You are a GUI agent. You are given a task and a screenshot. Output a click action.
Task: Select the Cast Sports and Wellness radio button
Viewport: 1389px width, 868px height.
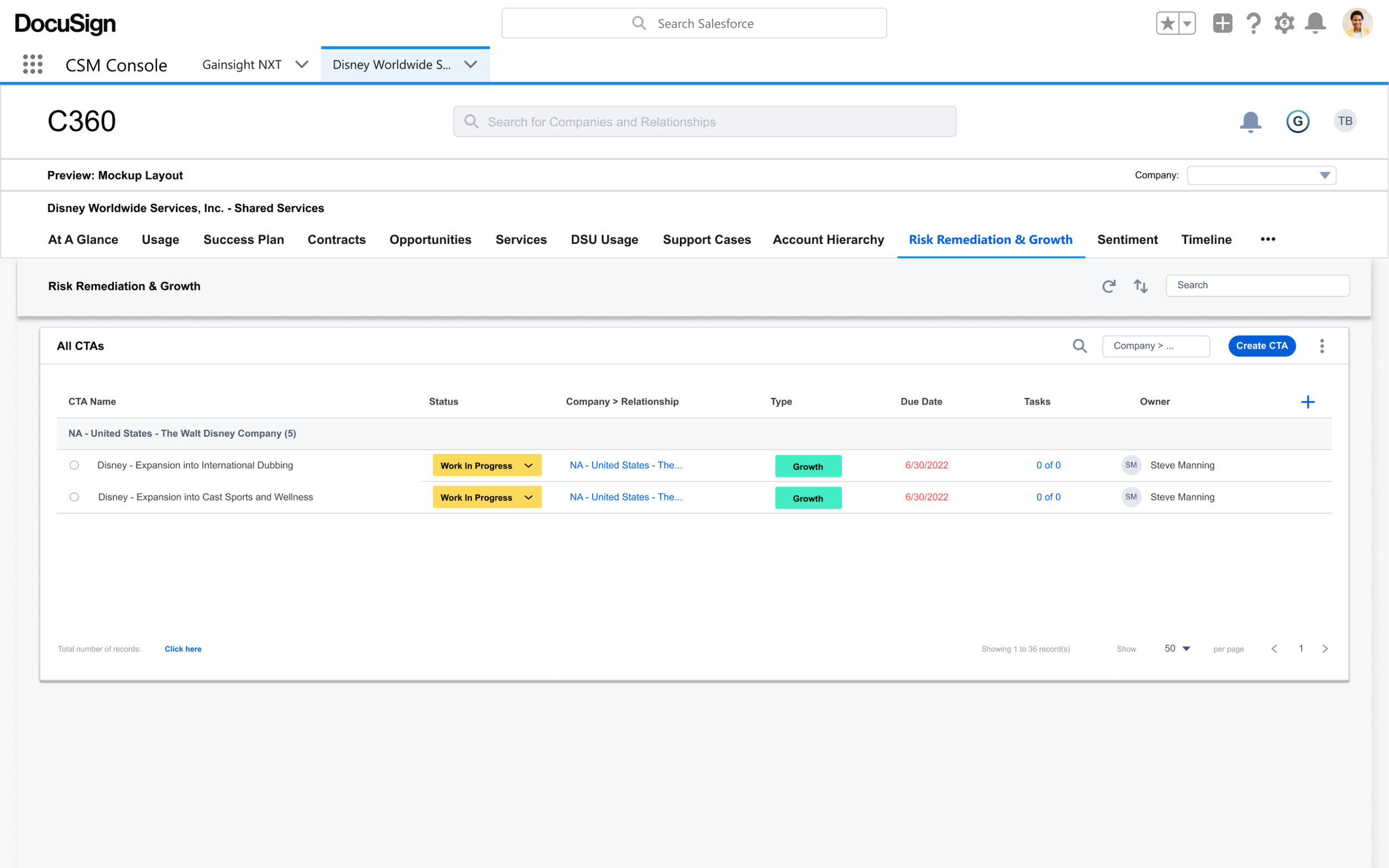(74, 497)
